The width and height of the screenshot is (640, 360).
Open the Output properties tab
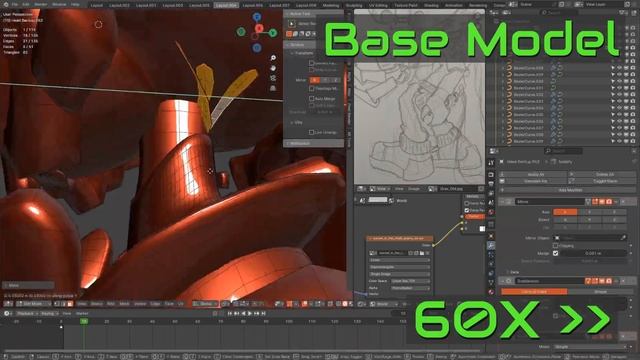(x=491, y=184)
